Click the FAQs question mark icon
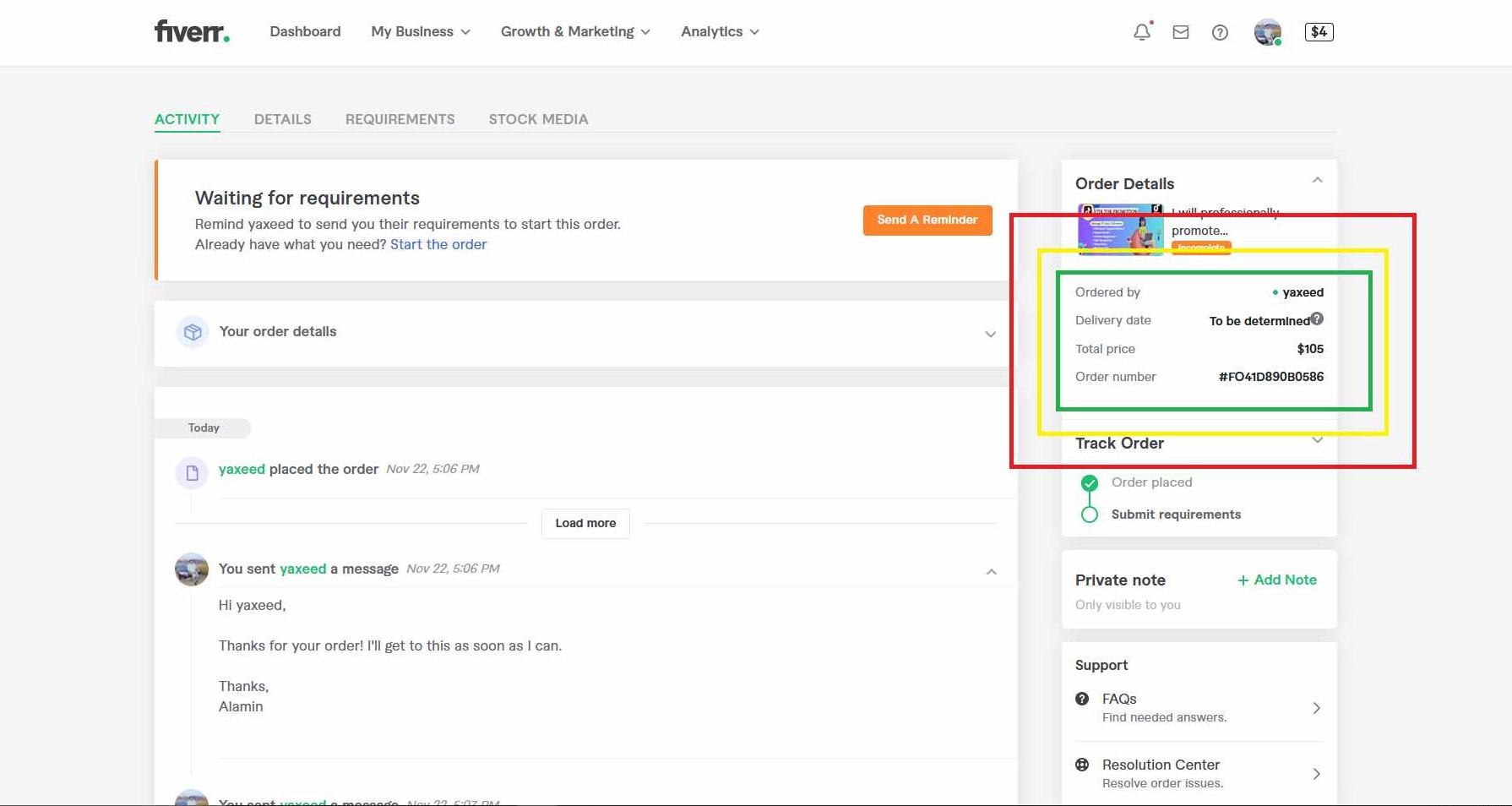1512x806 pixels. click(x=1082, y=699)
